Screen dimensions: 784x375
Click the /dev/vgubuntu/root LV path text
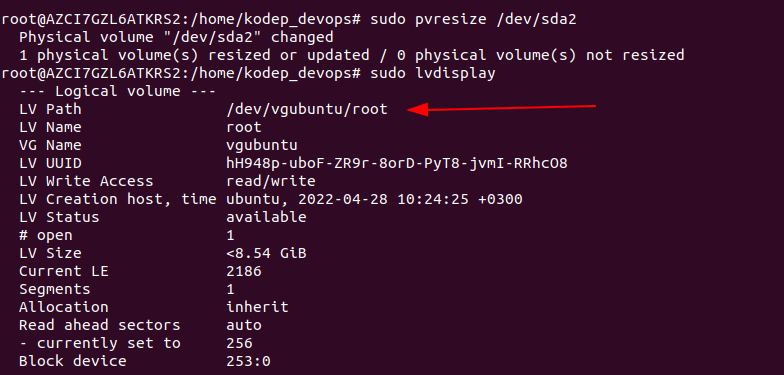(x=306, y=109)
